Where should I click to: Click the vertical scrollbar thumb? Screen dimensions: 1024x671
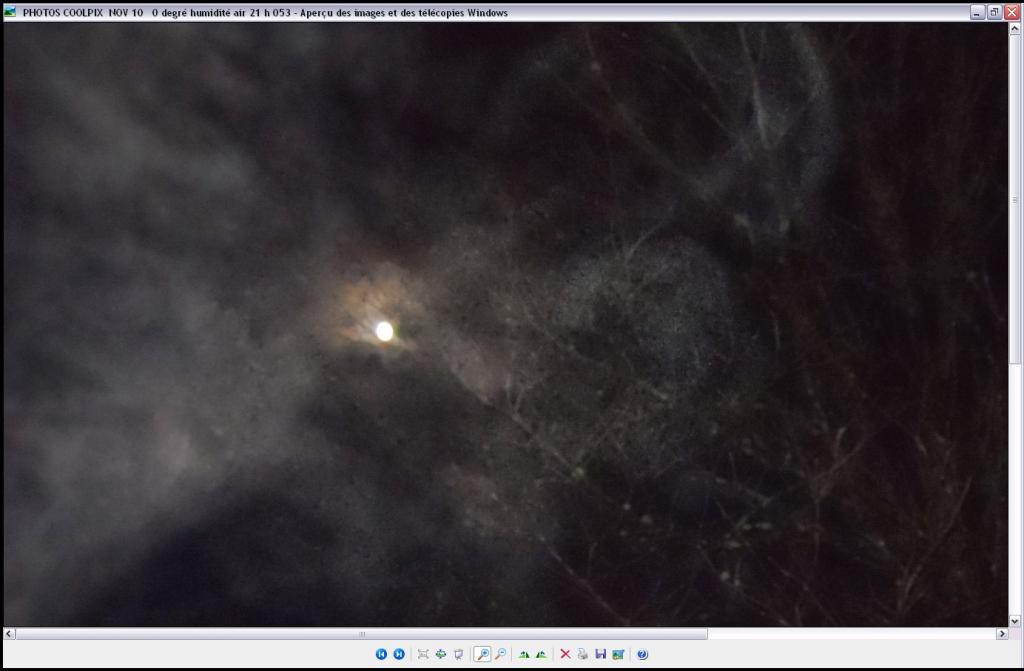pos(1015,200)
